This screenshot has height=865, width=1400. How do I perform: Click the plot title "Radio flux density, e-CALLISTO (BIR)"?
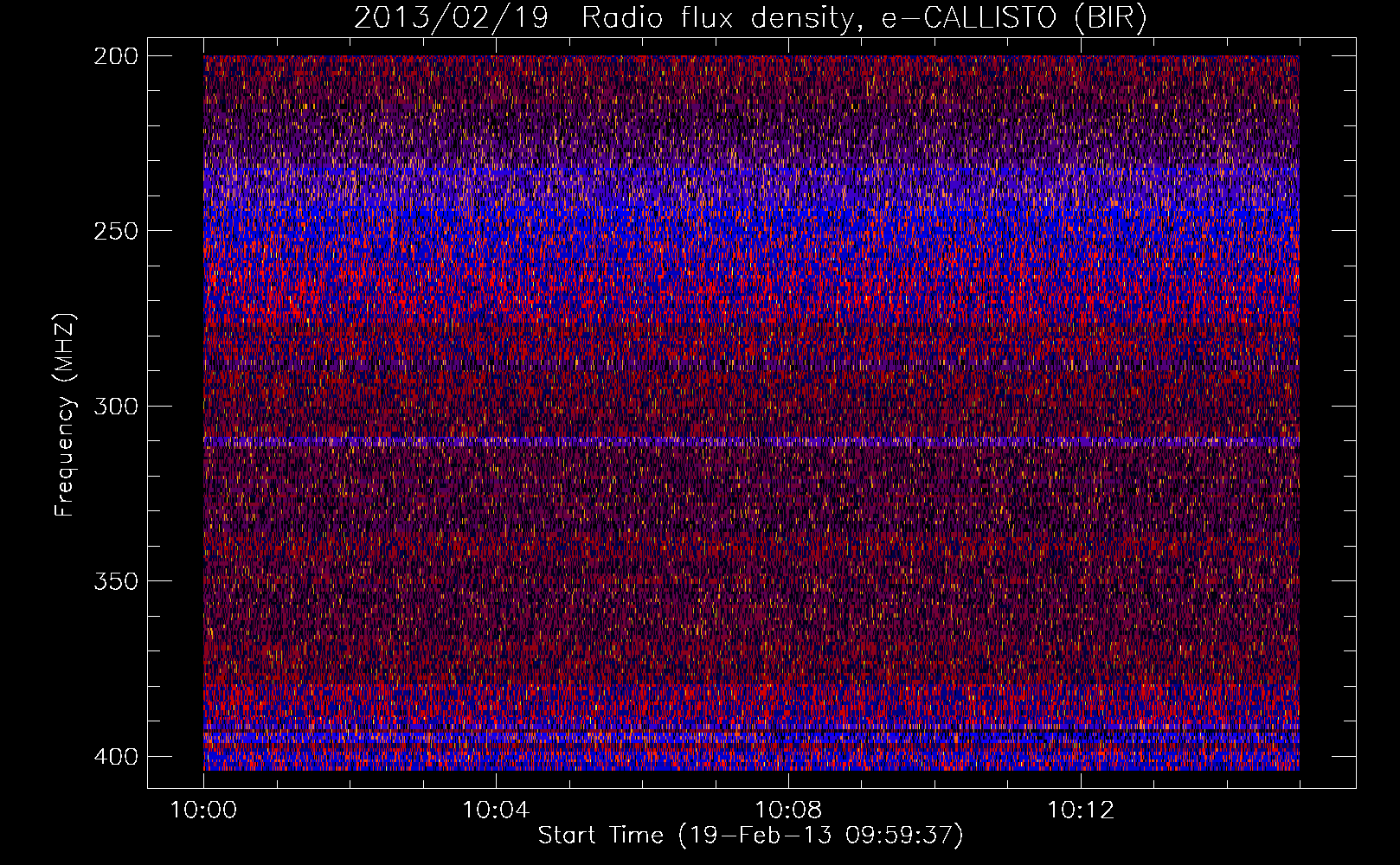point(864,18)
